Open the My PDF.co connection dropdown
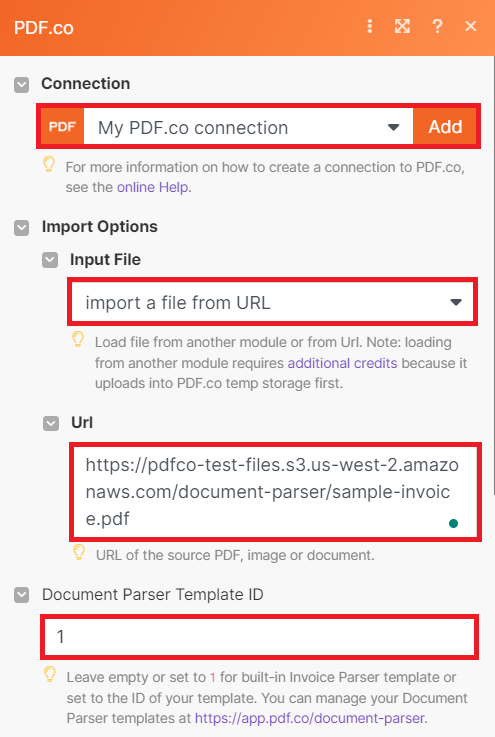This screenshot has height=737, width=495. [x=248, y=127]
